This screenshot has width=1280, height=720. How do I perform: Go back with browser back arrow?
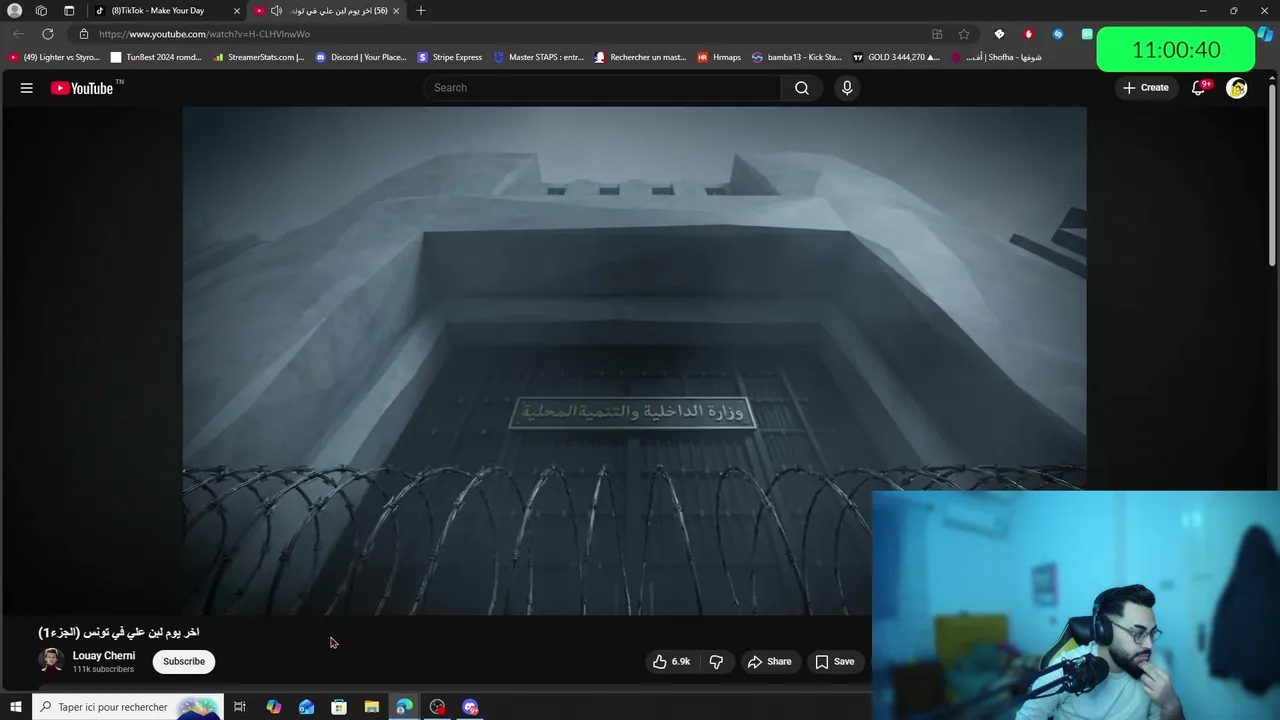(x=18, y=34)
